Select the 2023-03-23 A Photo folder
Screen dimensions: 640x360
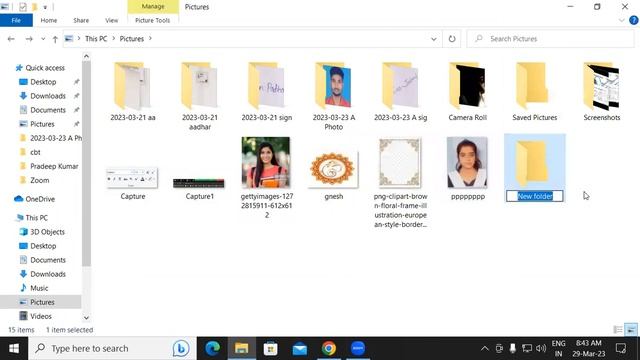(x=333, y=96)
